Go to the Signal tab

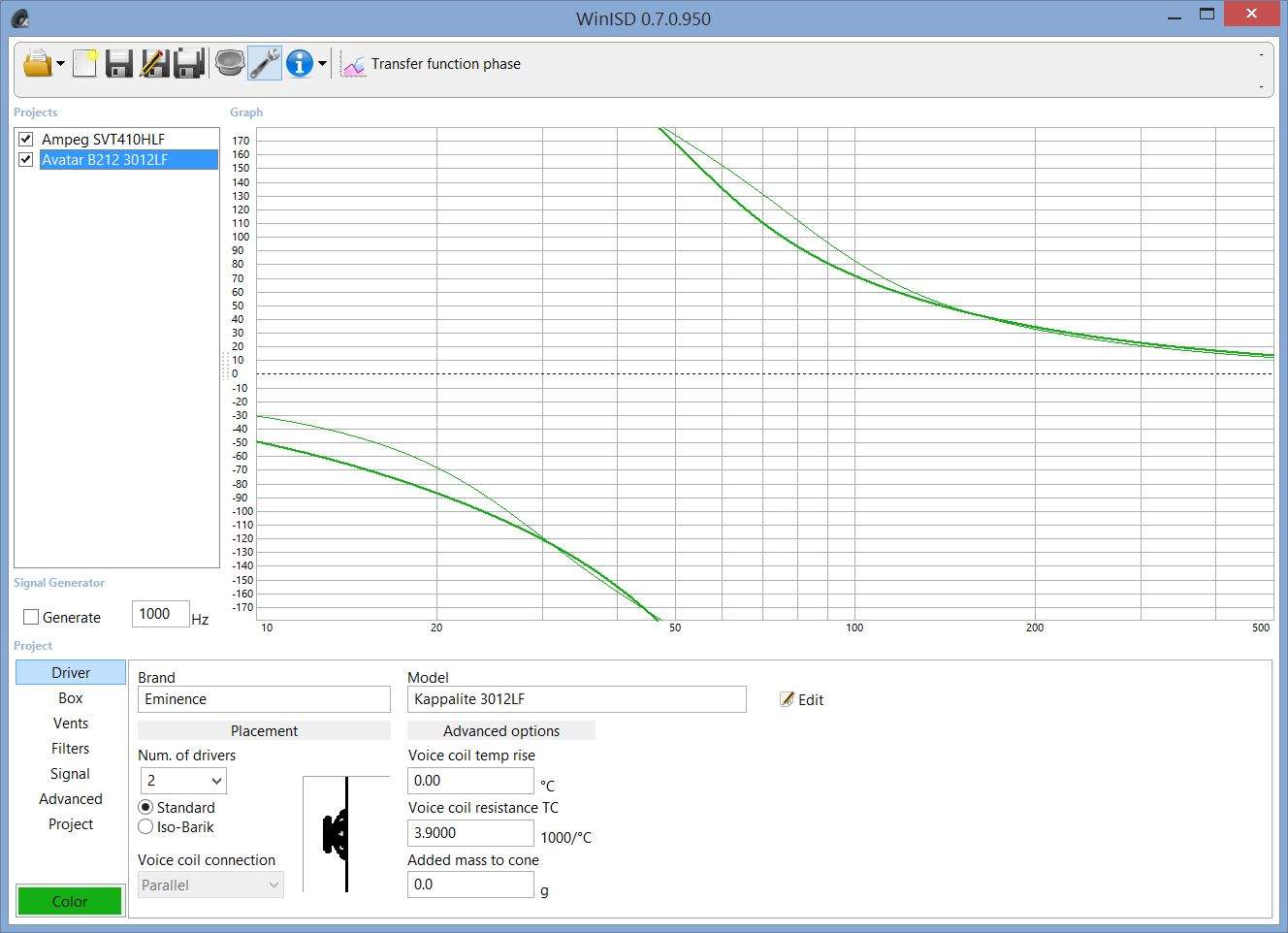[71, 773]
